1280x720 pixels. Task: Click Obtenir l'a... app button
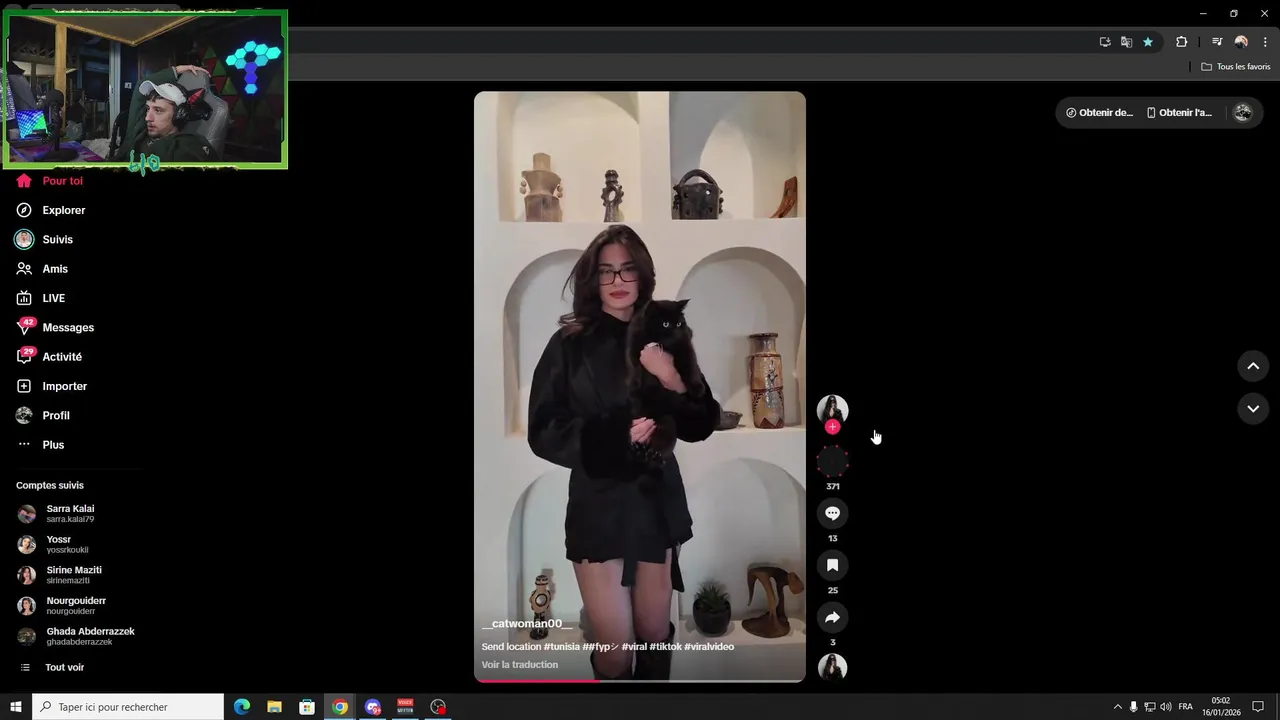(x=1179, y=113)
